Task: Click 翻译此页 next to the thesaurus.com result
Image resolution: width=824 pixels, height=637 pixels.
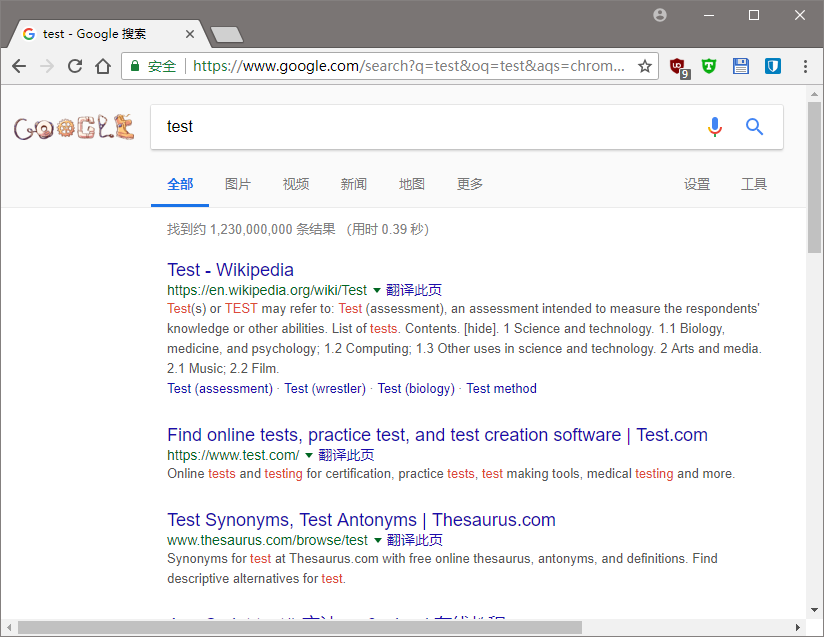Action: point(415,540)
